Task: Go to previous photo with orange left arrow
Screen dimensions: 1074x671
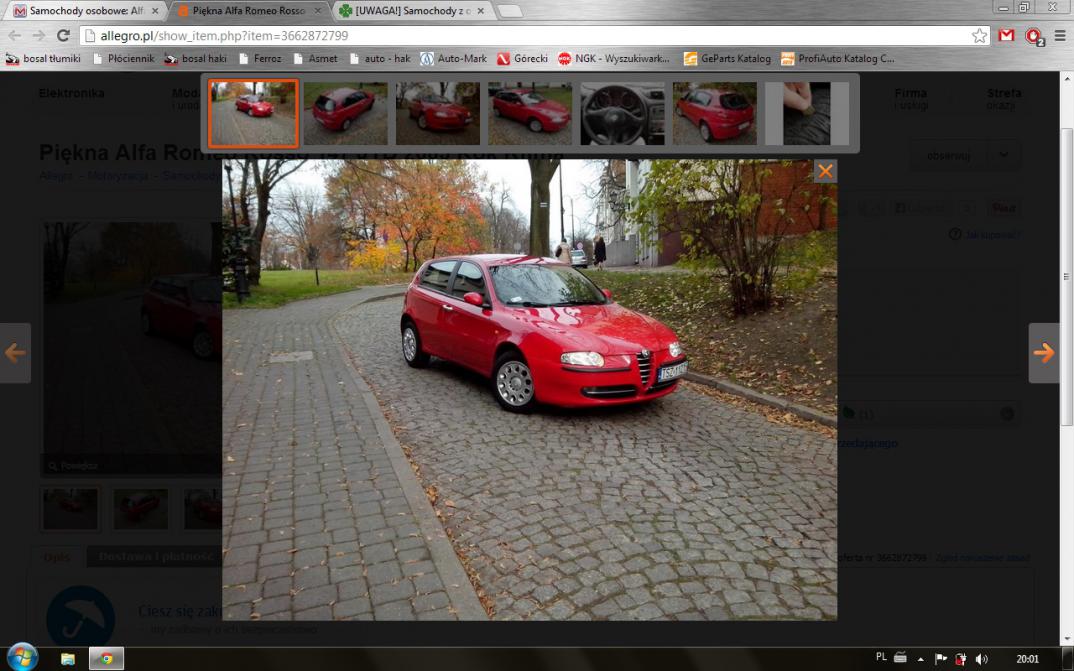Action: click(x=15, y=353)
